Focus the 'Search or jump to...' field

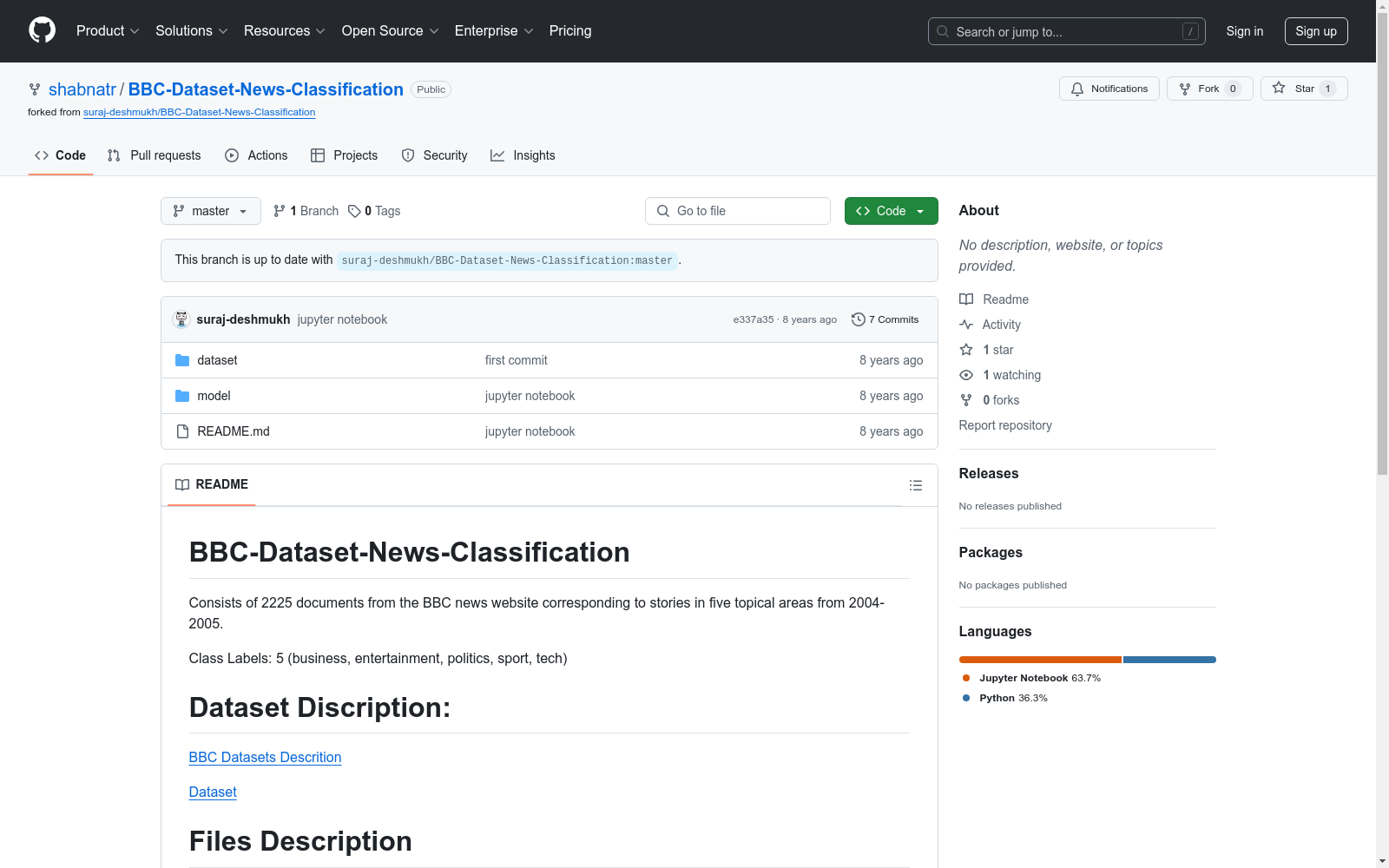(x=1067, y=31)
